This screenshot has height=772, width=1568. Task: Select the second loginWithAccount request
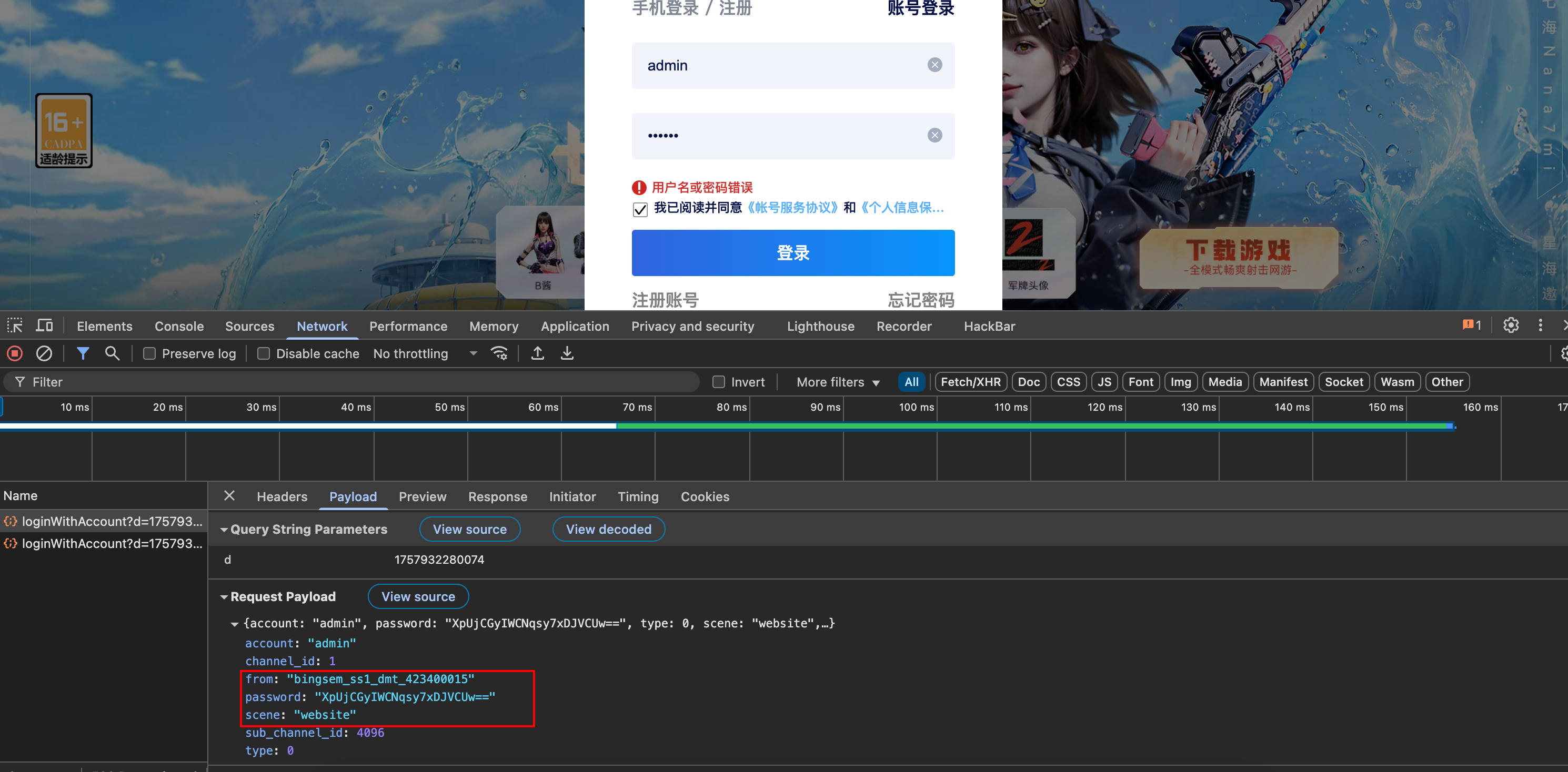tap(104, 543)
